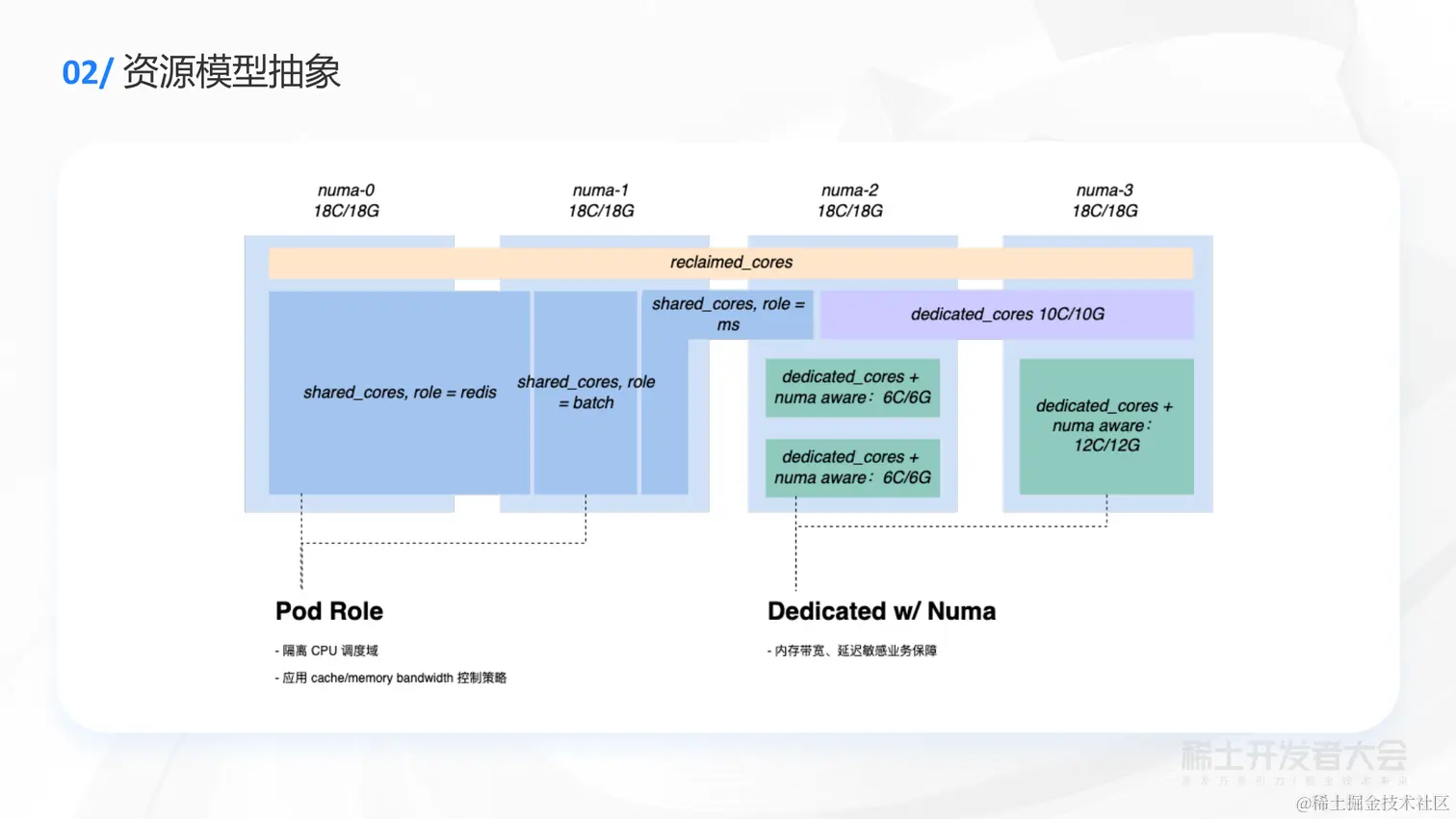Click the upper dedicated_cores numa aware 6C/6G box

tap(852, 388)
